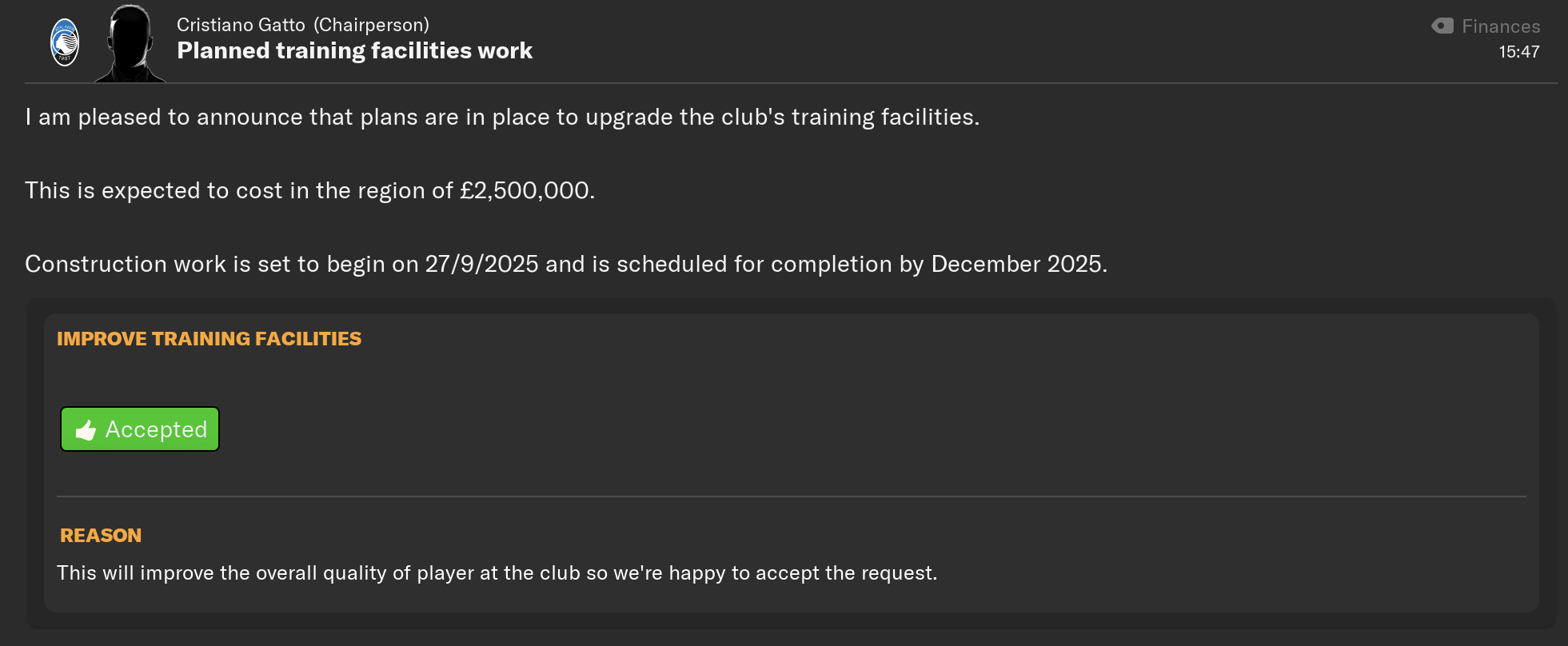This screenshot has height=646, width=1568.
Task: Click the announcement sentence about upgrading facilities
Action: (501, 117)
